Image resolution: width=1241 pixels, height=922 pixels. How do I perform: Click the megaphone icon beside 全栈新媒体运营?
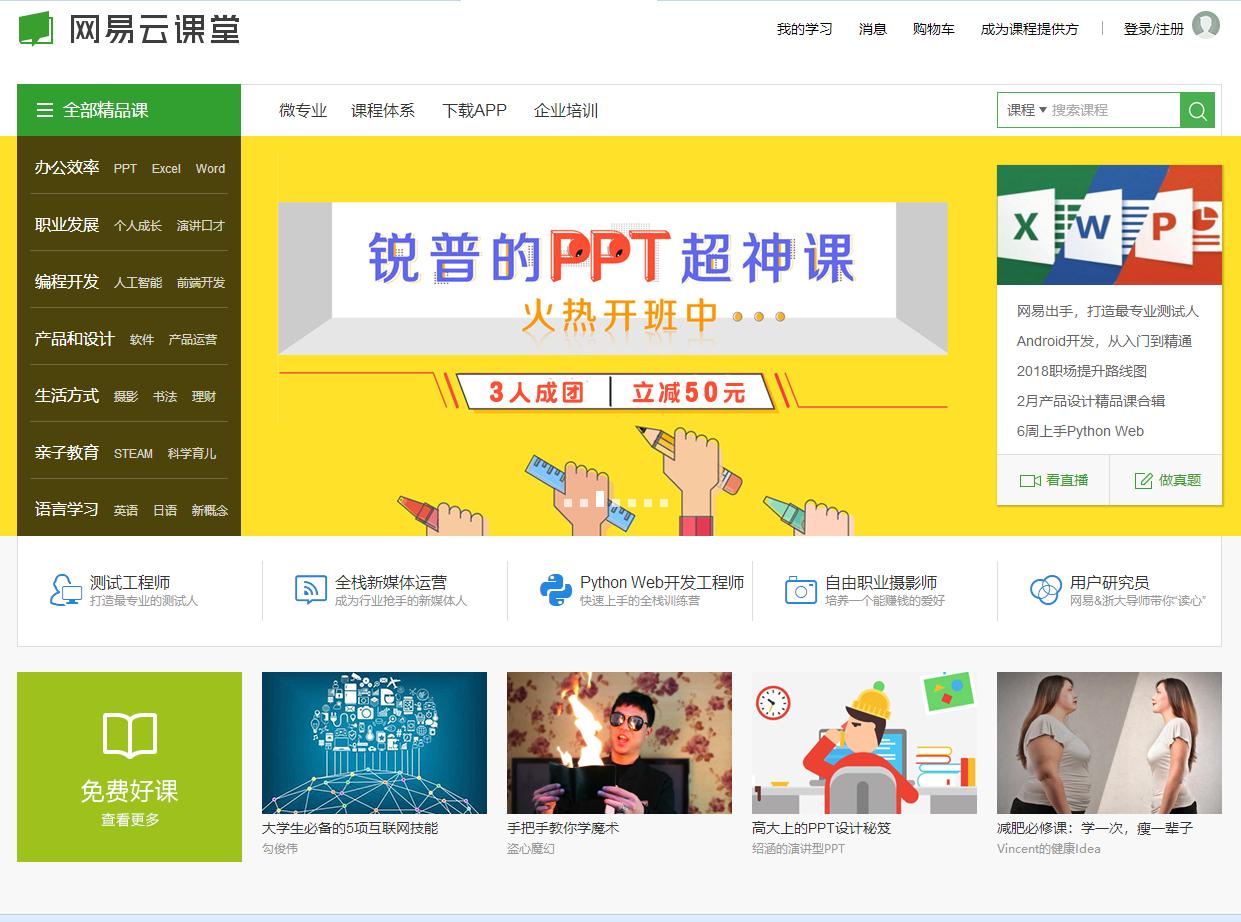pyautogui.click(x=309, y=589)
